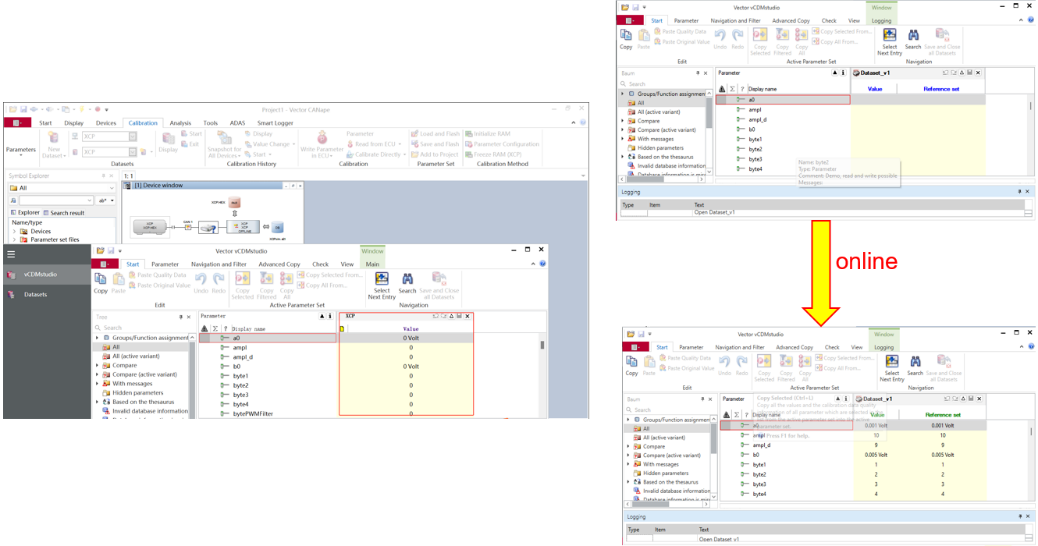Pin the Baum panel in top-right window
The height and width of the screenshot is (546, 1038).
698,73
